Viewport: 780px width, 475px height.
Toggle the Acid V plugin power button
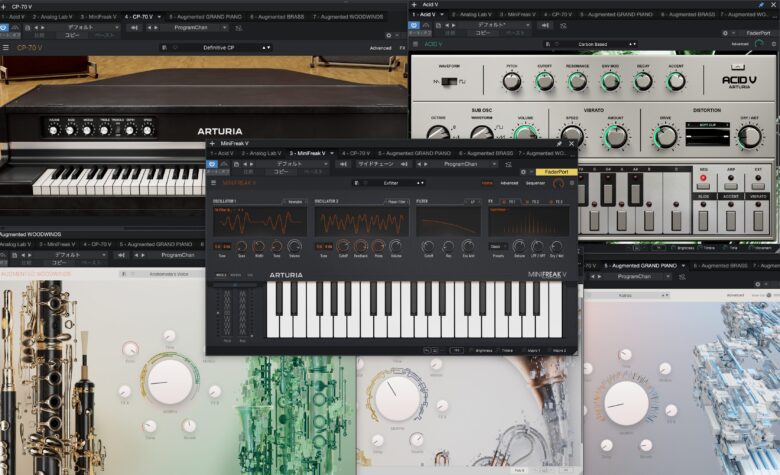pyautogui.click(x=414, y=25)
